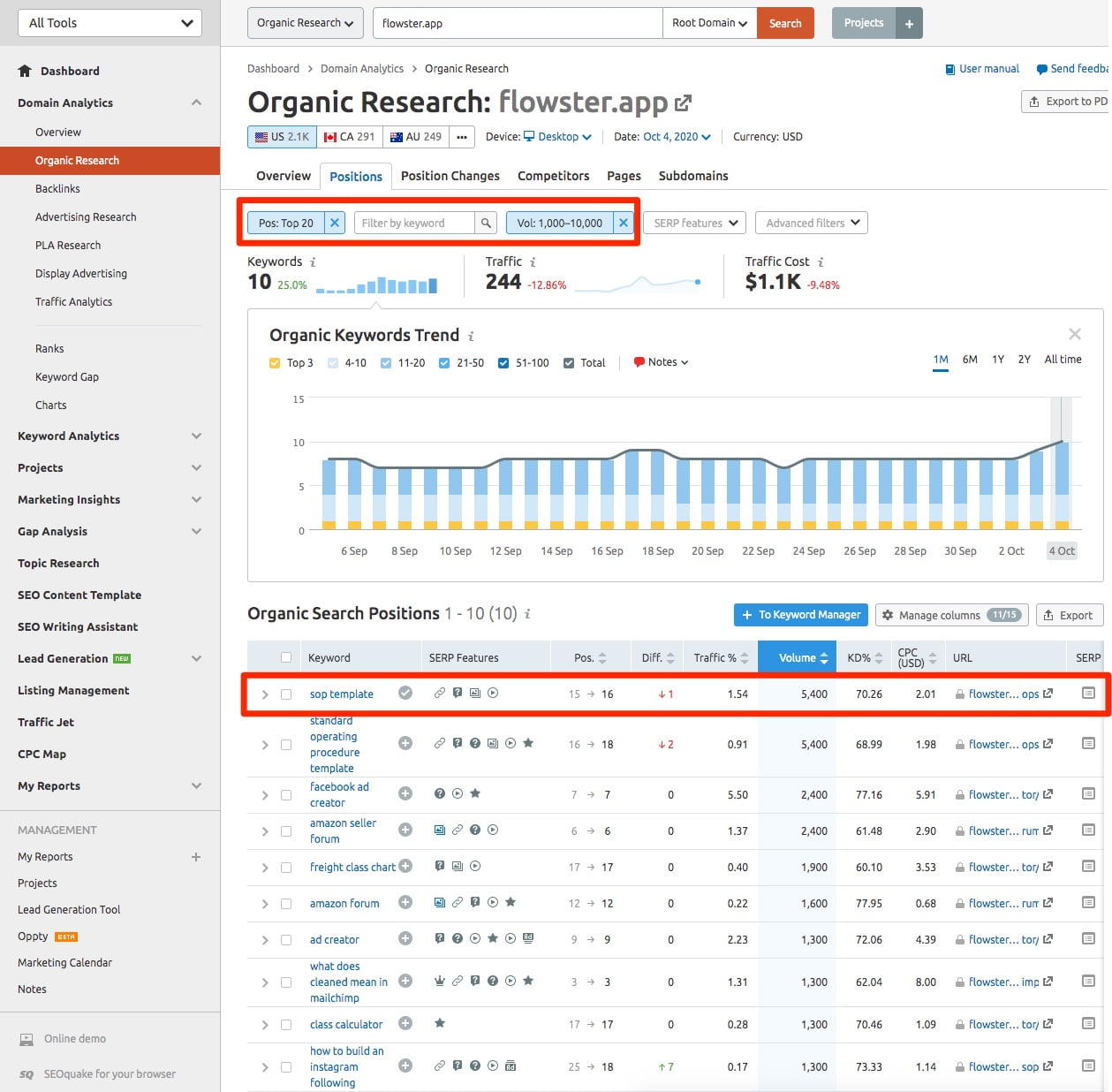Switch to the Overview tab

click(284, 176)
